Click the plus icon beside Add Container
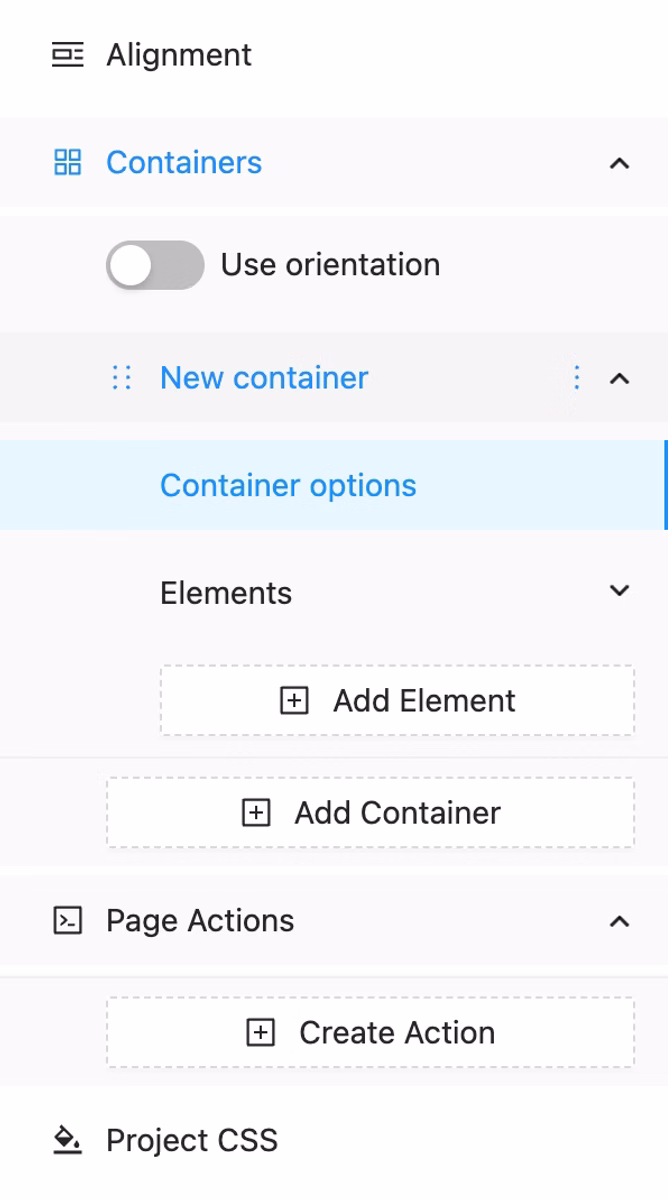Viewport: 668px width, 1200px height. click(257, 813)
